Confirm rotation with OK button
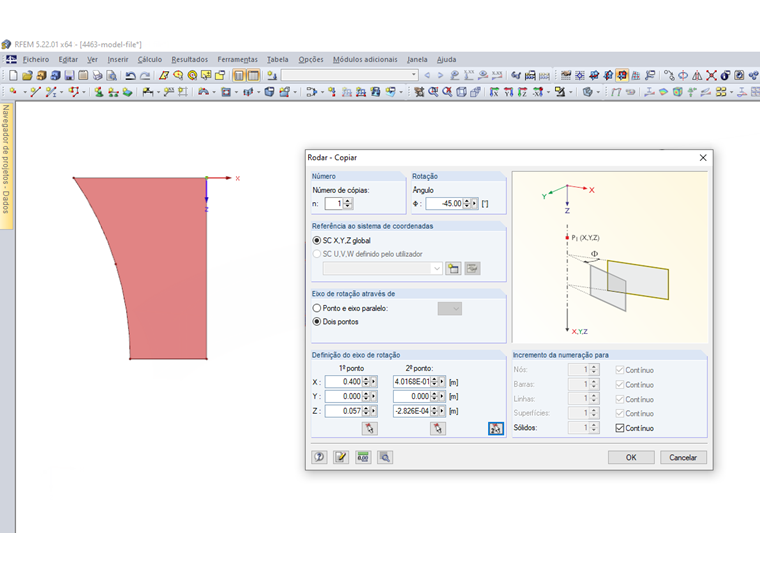Screen dimensions: 760x570 (x=631, y=457)
